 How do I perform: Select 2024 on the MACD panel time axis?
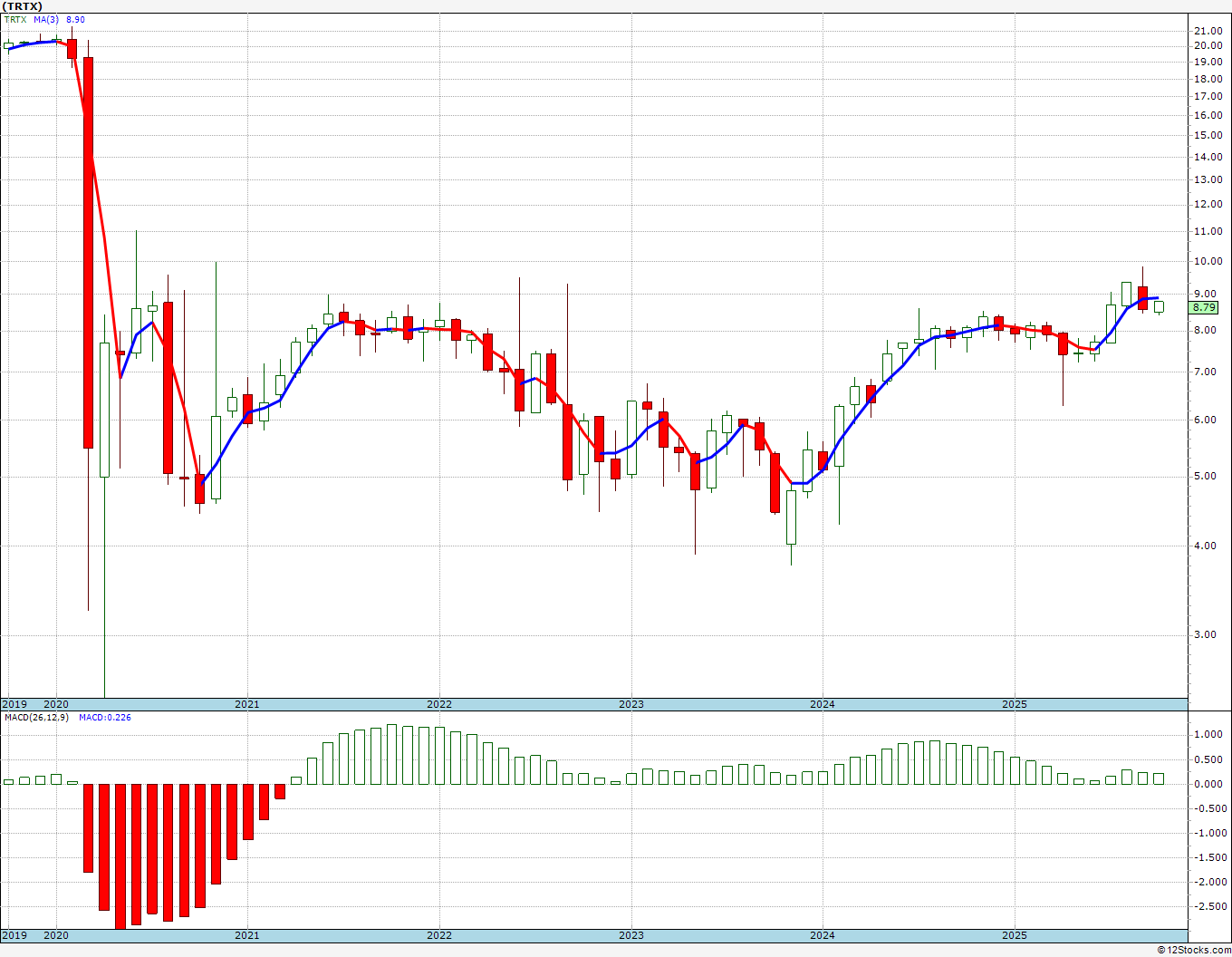(x=823, y=935)
